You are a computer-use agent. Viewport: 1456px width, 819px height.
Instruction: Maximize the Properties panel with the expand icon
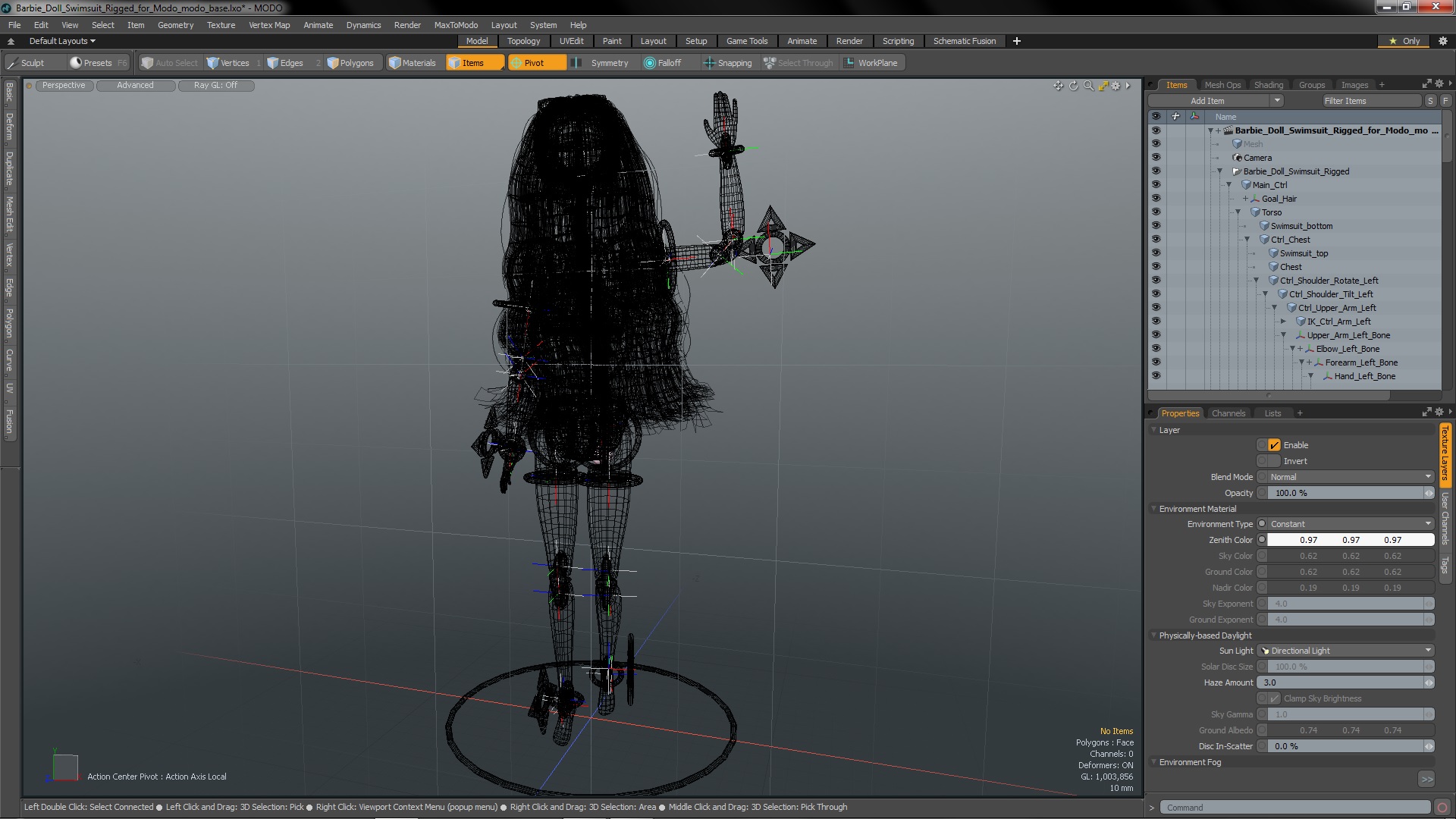coord(1426,413)
